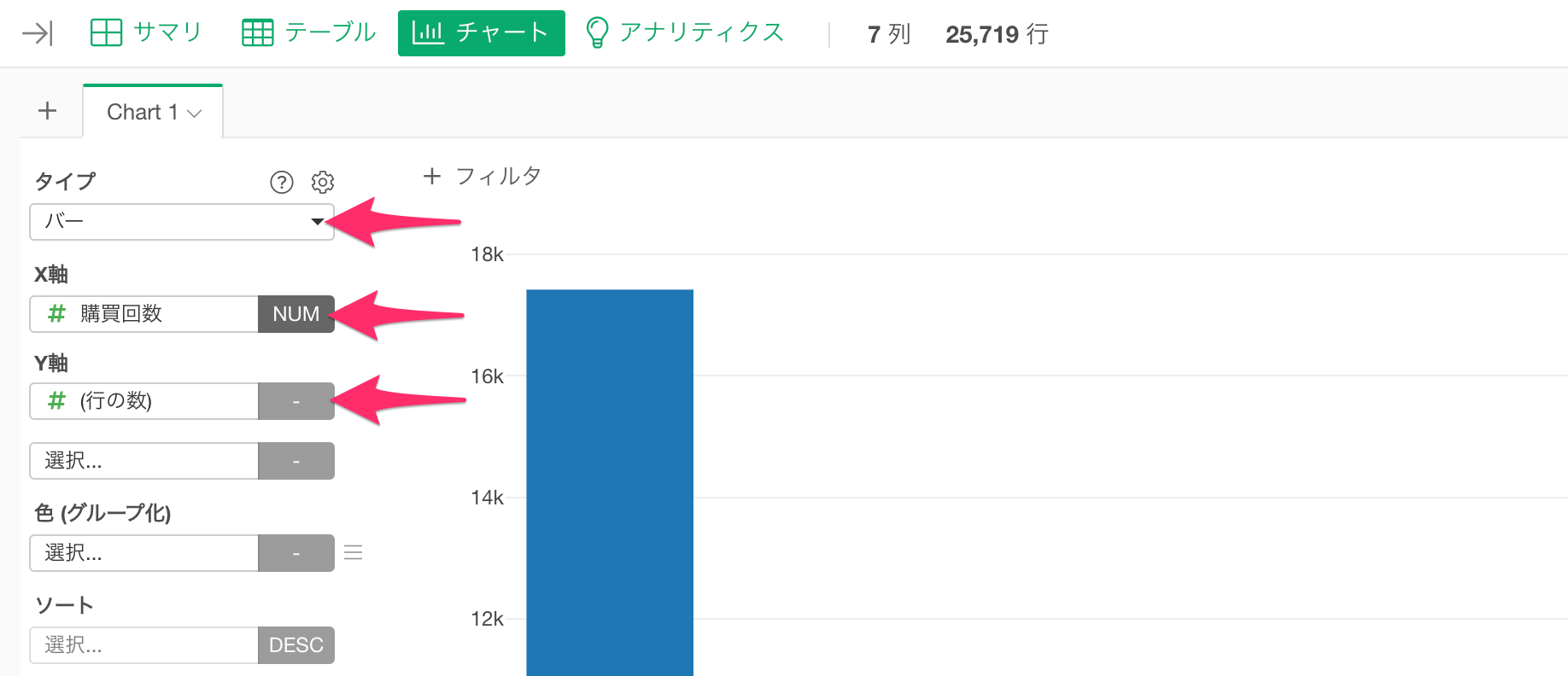
Task: Select the チャート tab
Action: click(x=482, y=33)
